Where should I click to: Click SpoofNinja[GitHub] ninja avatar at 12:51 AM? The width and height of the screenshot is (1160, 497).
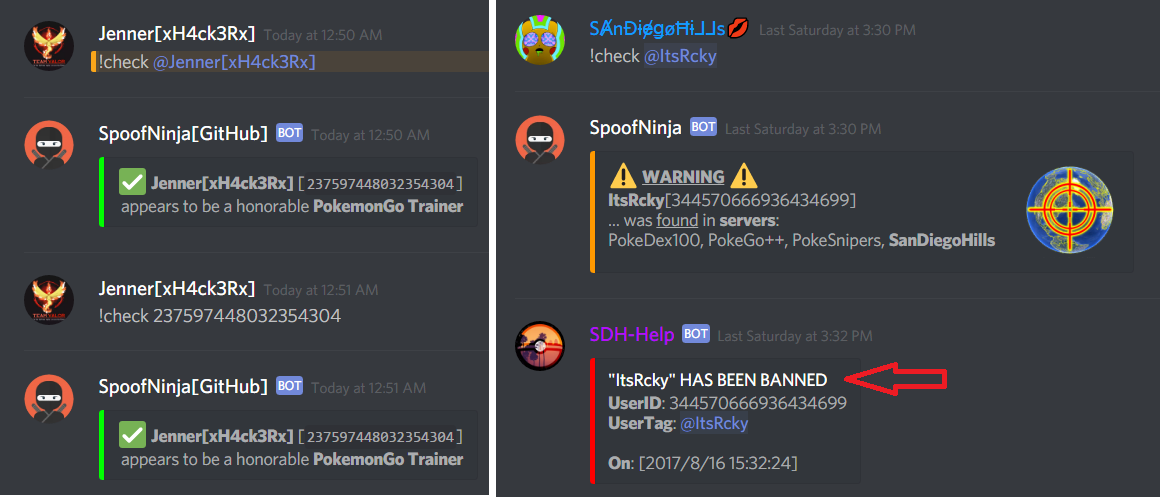pyautogui.click(x=49, y=399)
